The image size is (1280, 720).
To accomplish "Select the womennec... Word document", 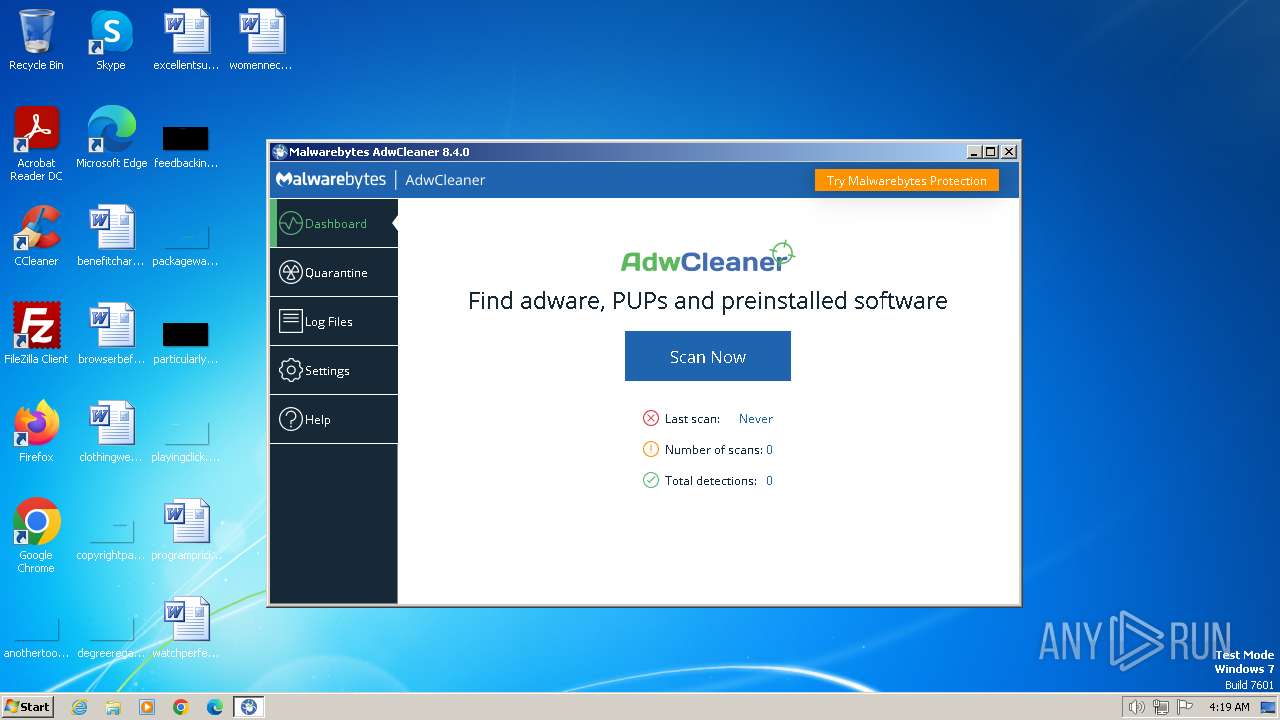I will [261, 40].
